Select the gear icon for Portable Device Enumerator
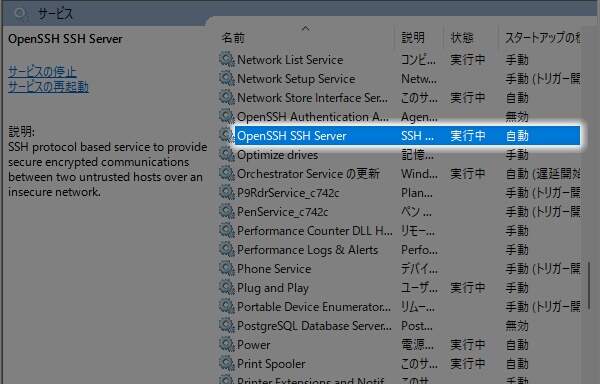The width and height of the screenshot is (600, 384). pyautogui.click(x=227, y=307)
